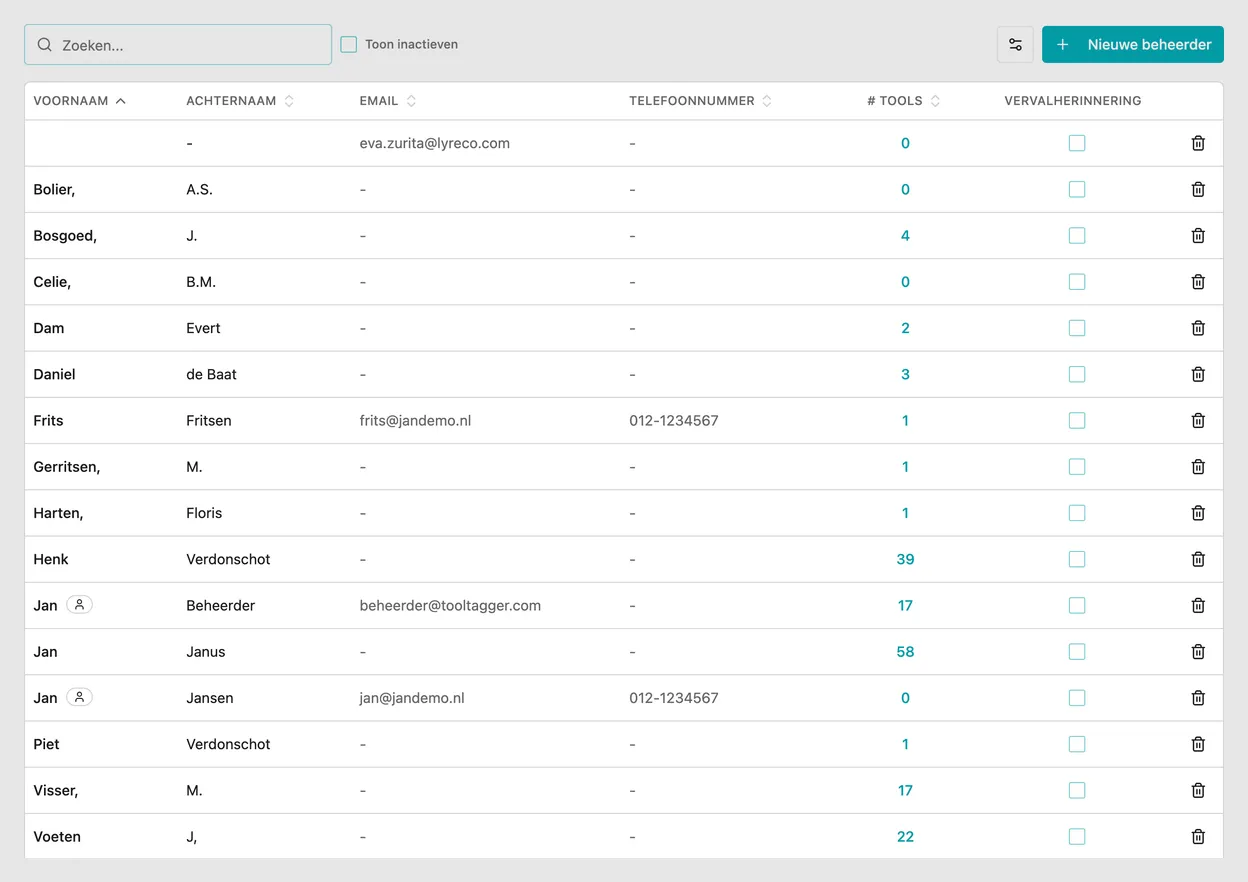Screen dimensions: 1248x882
Task: Enable the Toon inactieven checkbox
Action: coord(349,45)
